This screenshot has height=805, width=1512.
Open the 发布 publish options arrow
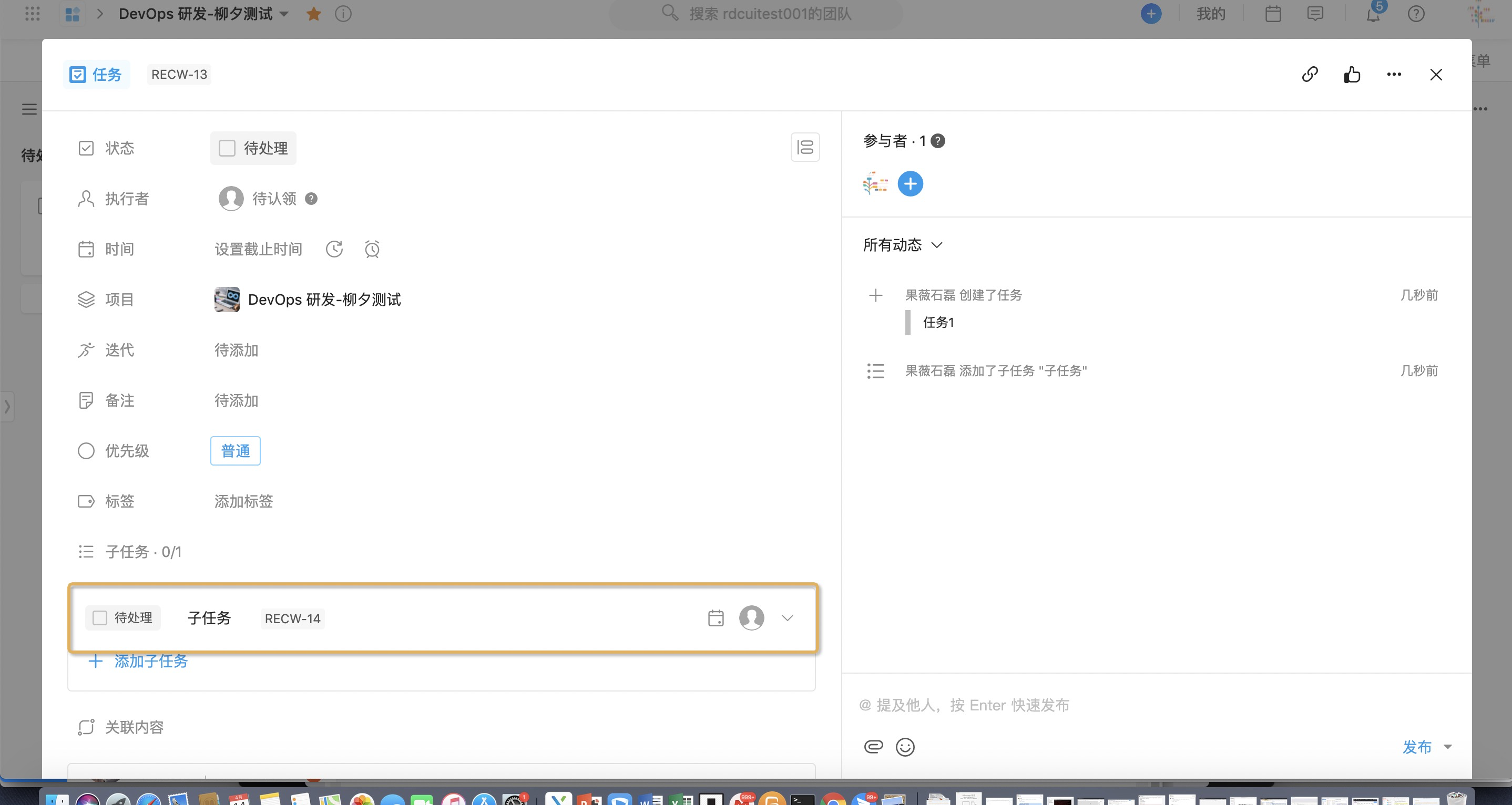tap(1447, 747)
